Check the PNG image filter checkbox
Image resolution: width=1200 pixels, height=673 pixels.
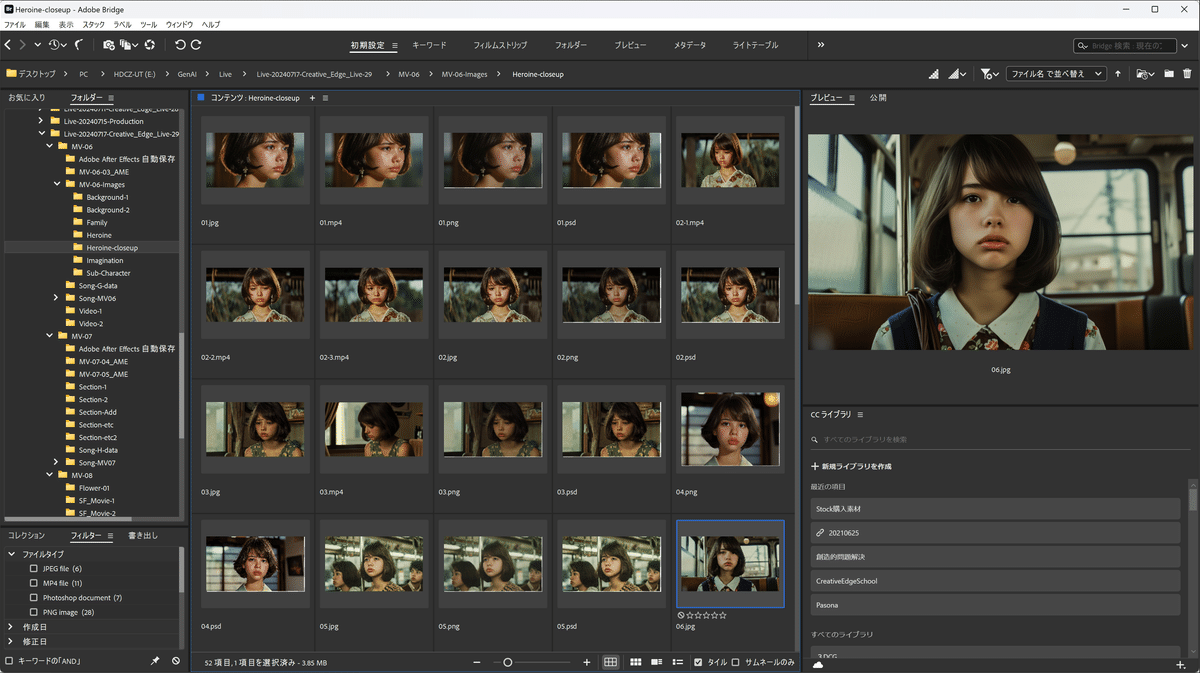click(x=34, y=612)
